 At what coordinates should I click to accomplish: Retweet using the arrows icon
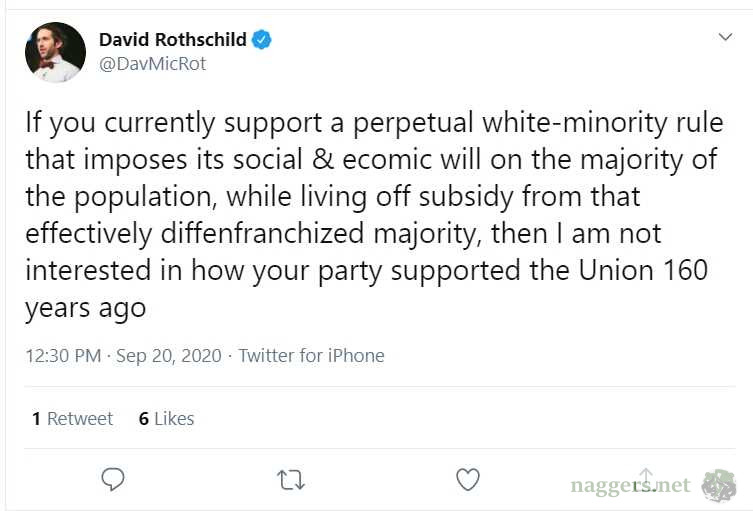pyautogui.click(x=290, y=480)
